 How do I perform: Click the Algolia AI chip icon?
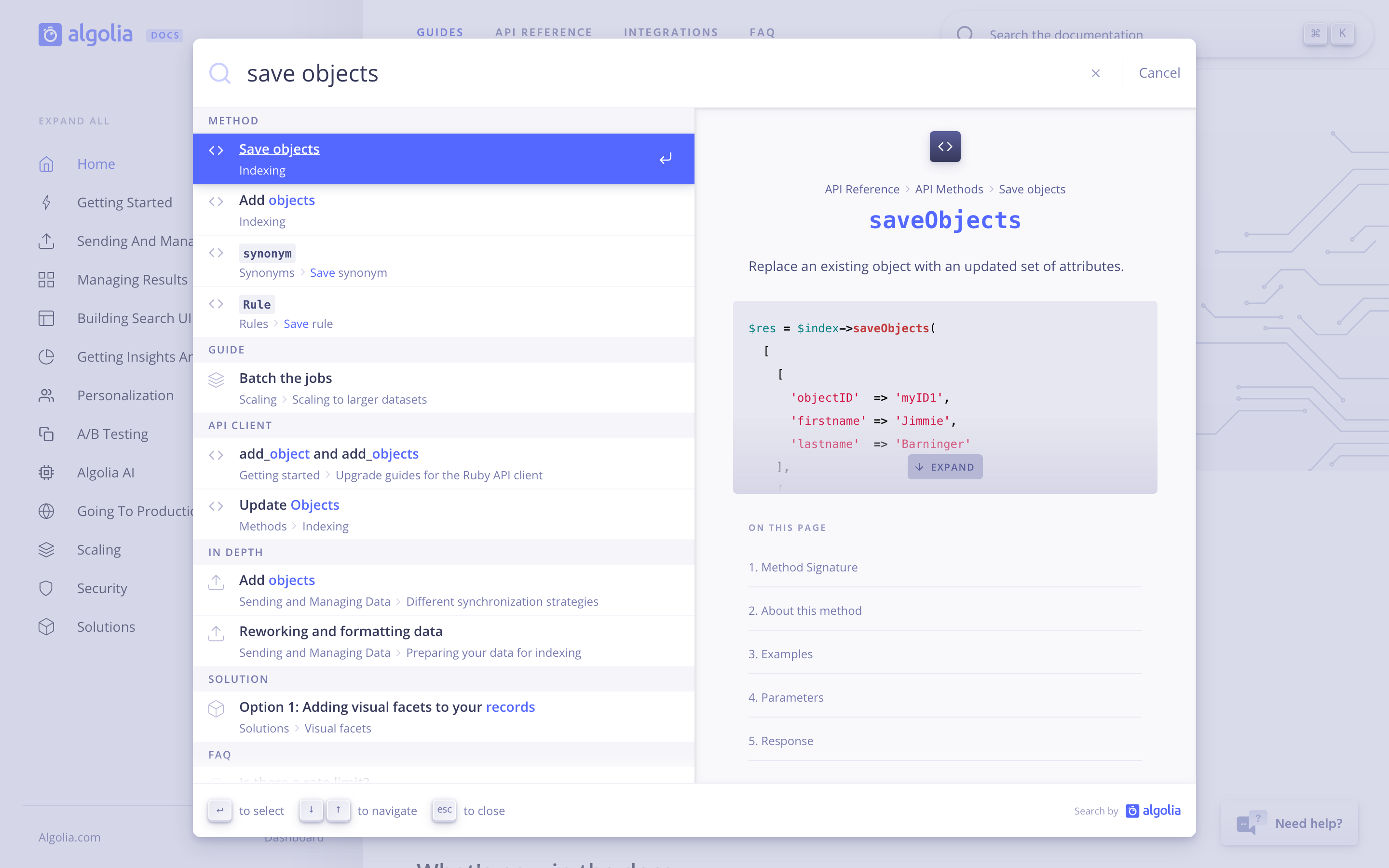coord(46,473)
